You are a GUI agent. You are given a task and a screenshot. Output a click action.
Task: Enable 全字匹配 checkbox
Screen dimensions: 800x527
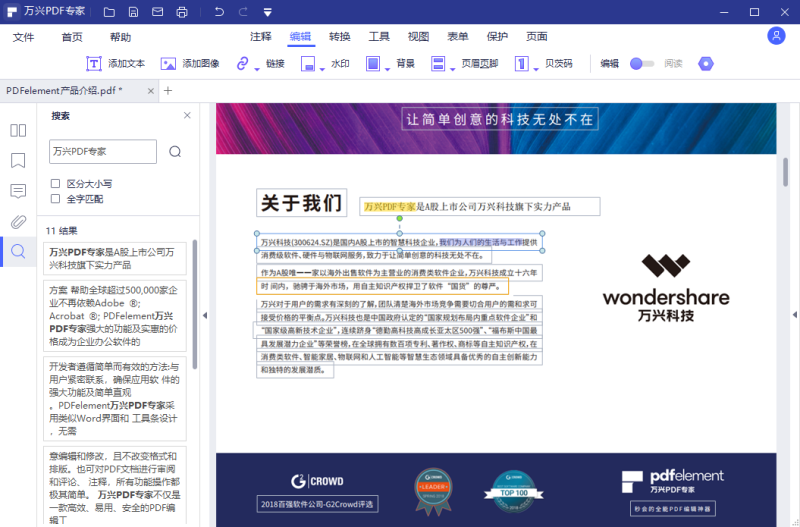[x=55, y=198]
